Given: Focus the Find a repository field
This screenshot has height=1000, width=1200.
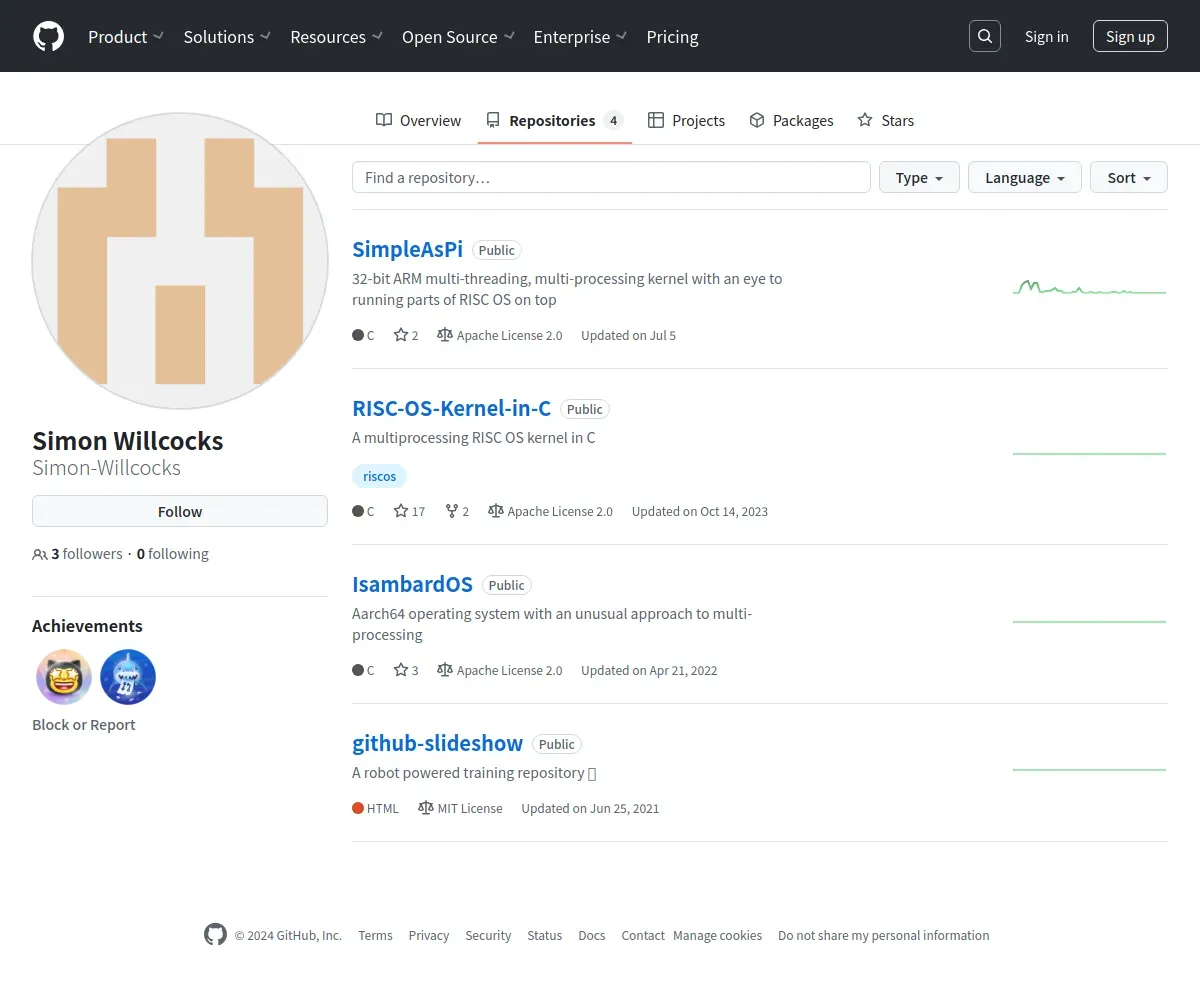Looking at the screenshot, I should 611,177.
